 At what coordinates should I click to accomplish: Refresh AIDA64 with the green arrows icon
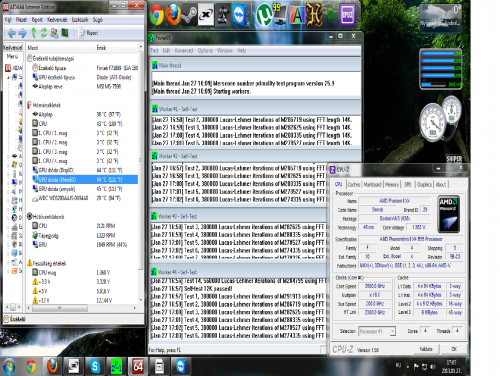[x=44, y=33]
